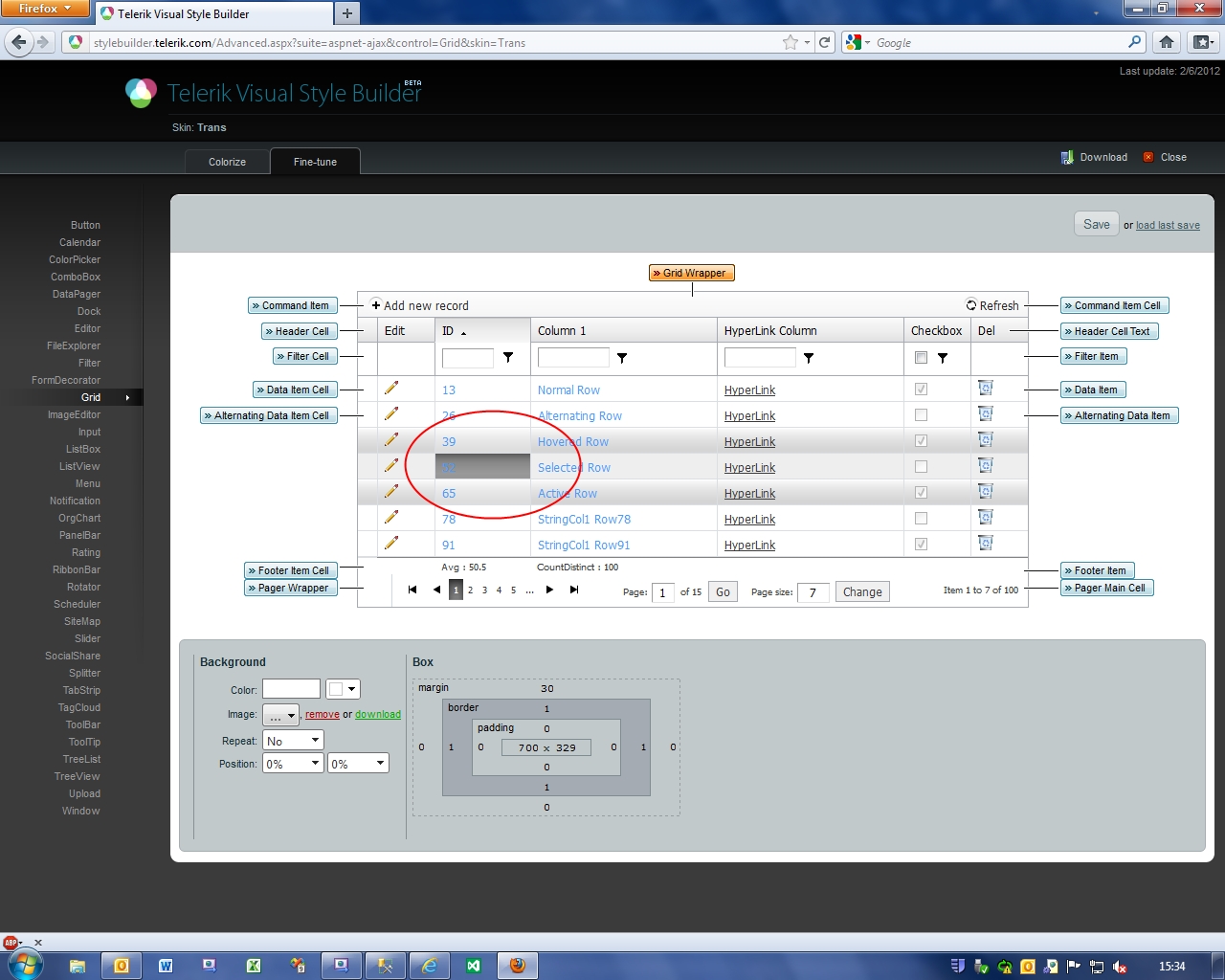Screen dimensions: 1225x980
Task: Open a new browser tab
Action: pyautogui.click(x=347, y=12)
